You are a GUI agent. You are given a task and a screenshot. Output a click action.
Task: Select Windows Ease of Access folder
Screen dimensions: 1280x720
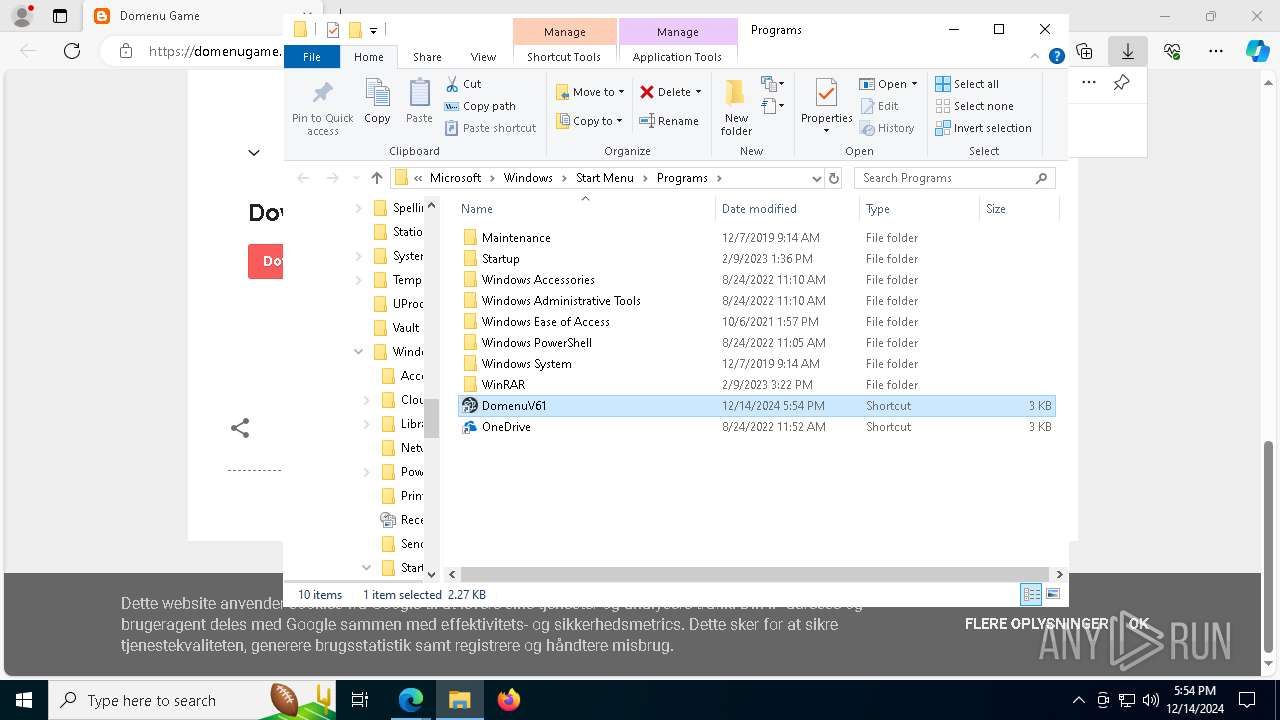[x=756, y=322]
